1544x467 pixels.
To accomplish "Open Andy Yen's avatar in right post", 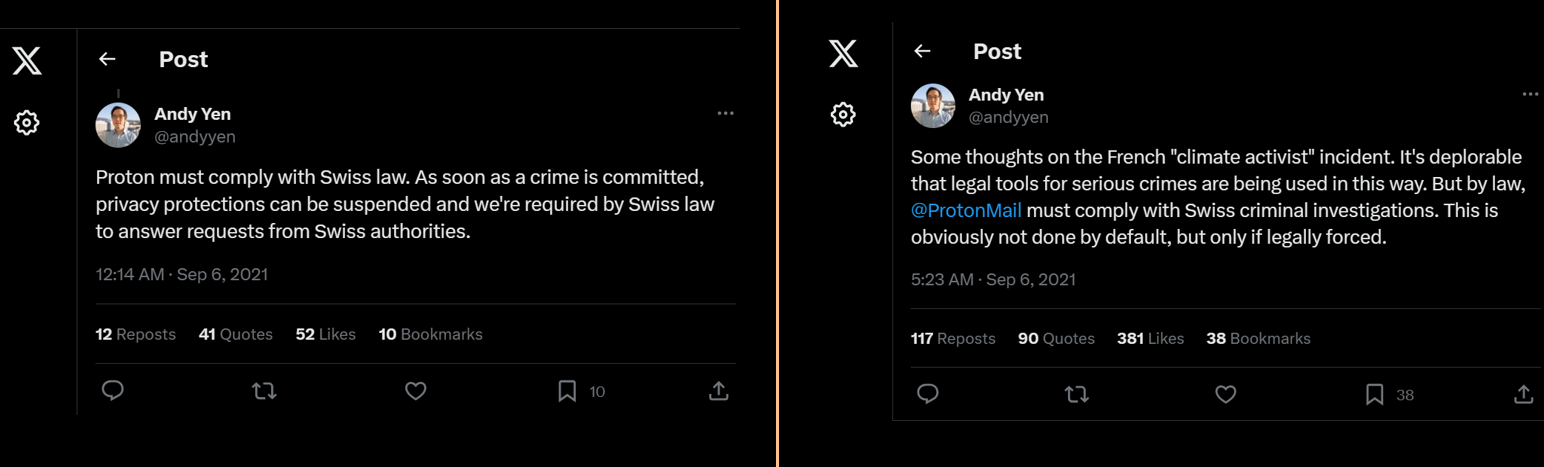I will coord(933,105).
